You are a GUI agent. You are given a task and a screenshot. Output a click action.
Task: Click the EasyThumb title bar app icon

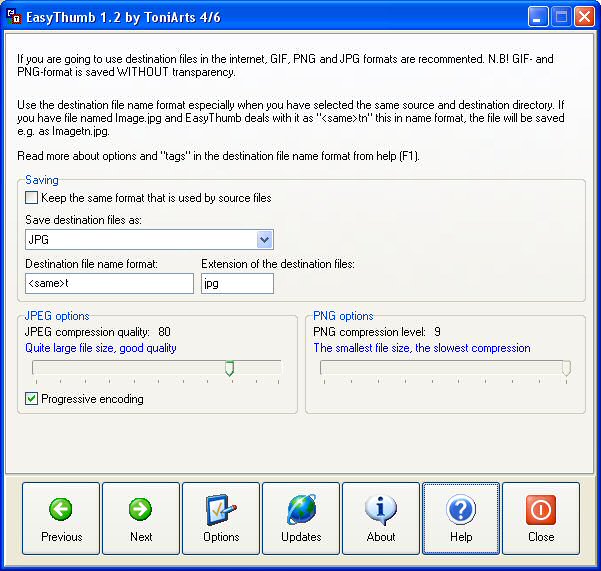pos(14,16)
